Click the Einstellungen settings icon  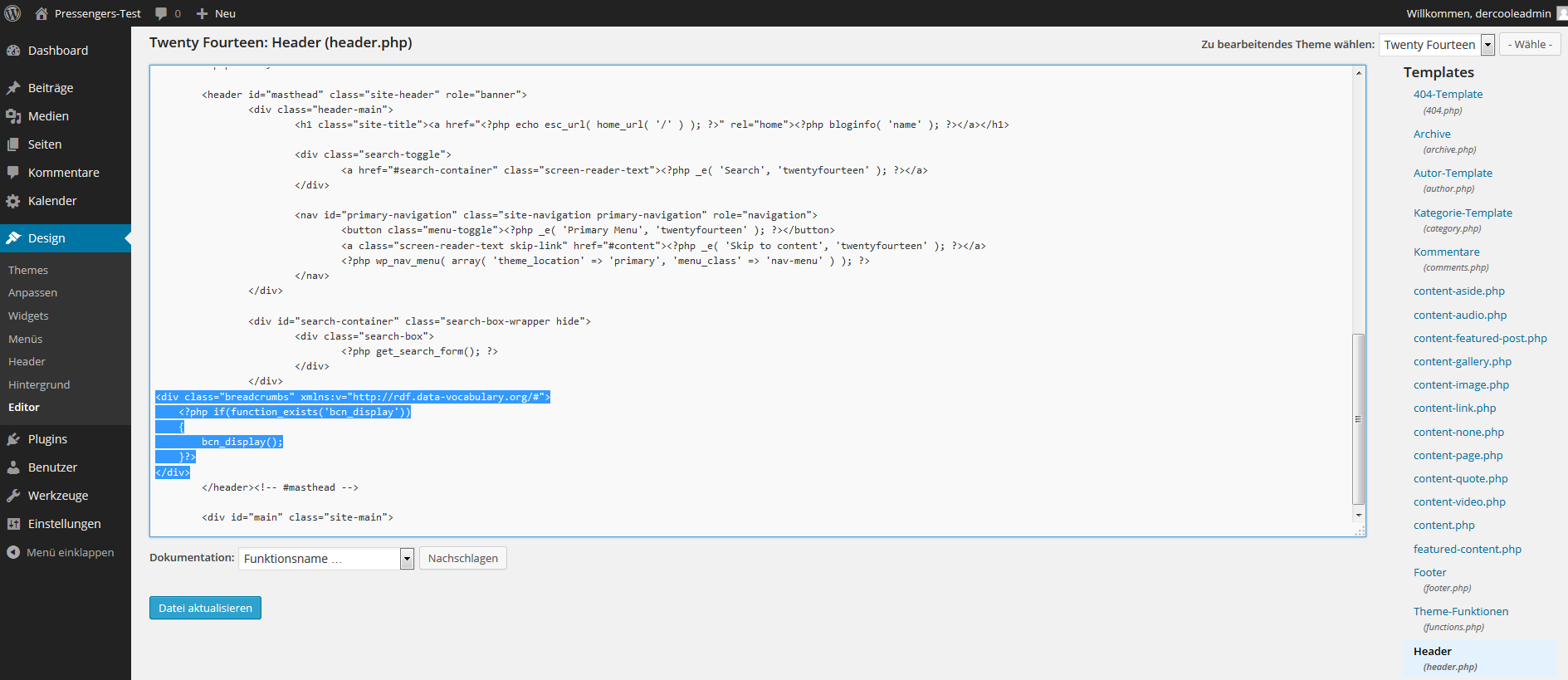pos(13,524)
